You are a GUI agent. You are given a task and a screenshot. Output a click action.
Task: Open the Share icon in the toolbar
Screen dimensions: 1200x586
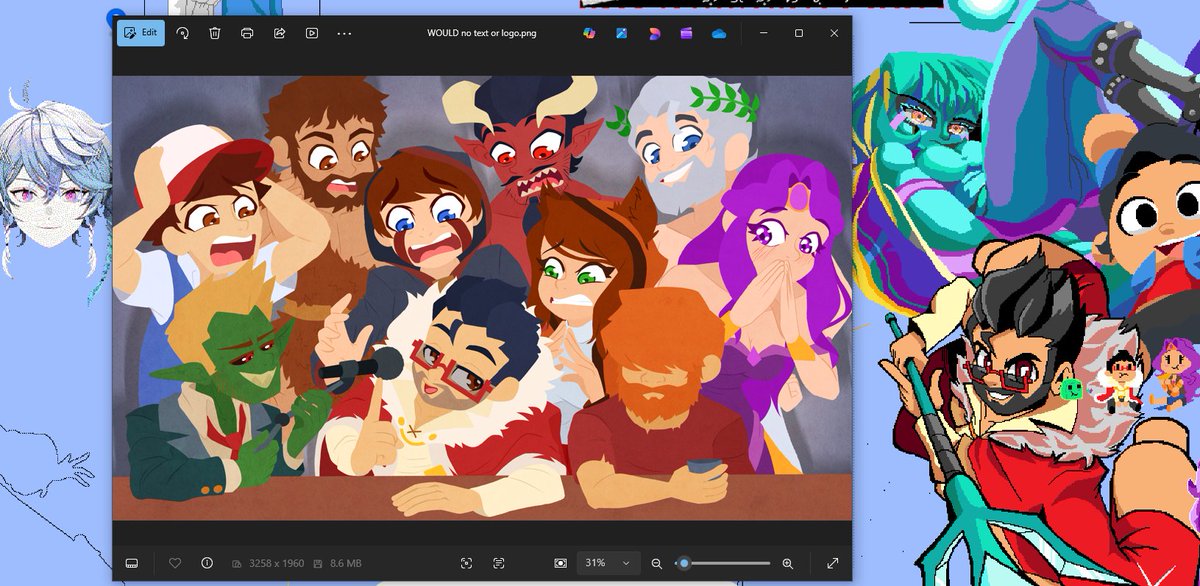coord(280,33)
